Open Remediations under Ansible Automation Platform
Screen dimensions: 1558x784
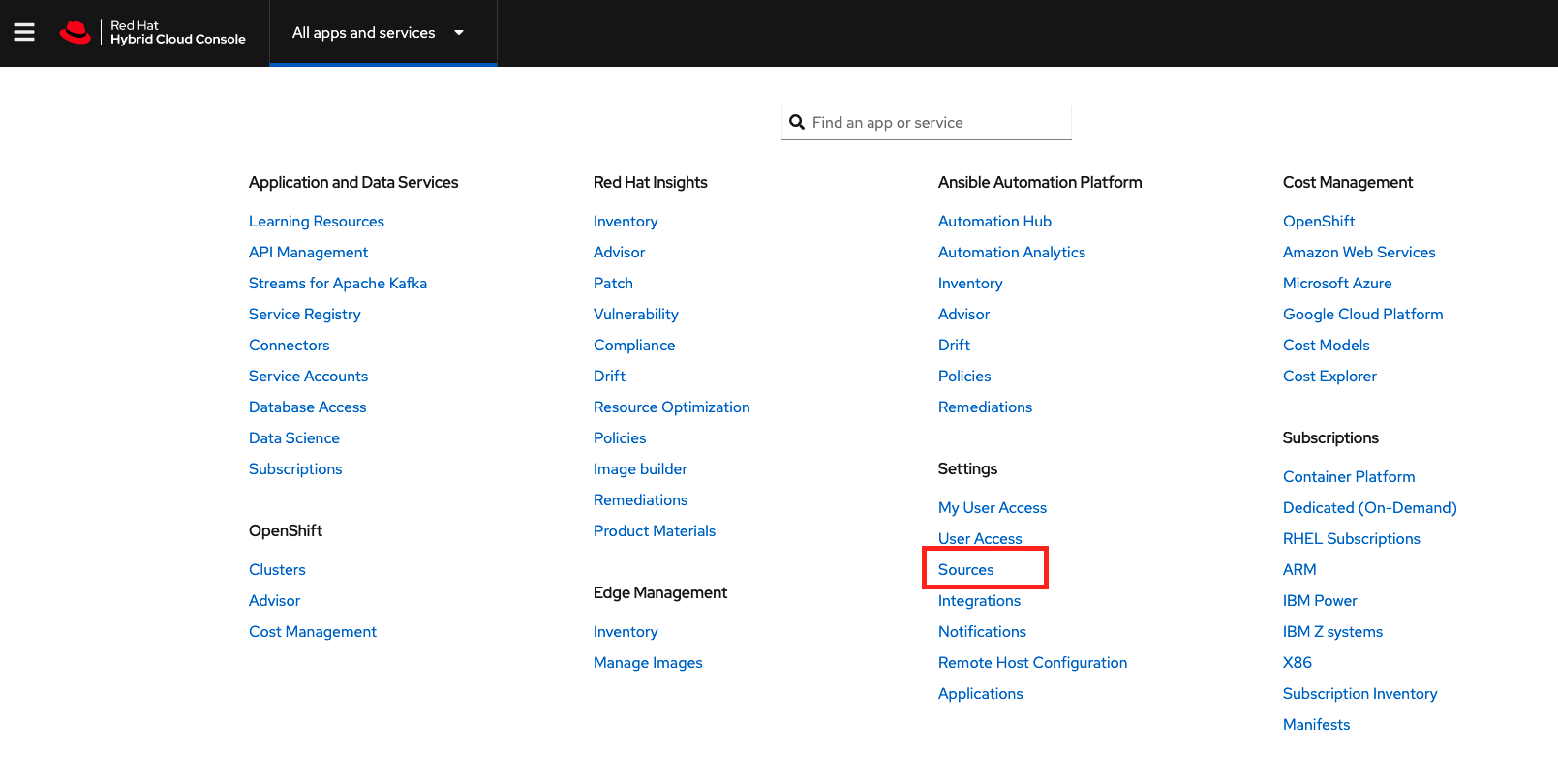pos(985,407)
